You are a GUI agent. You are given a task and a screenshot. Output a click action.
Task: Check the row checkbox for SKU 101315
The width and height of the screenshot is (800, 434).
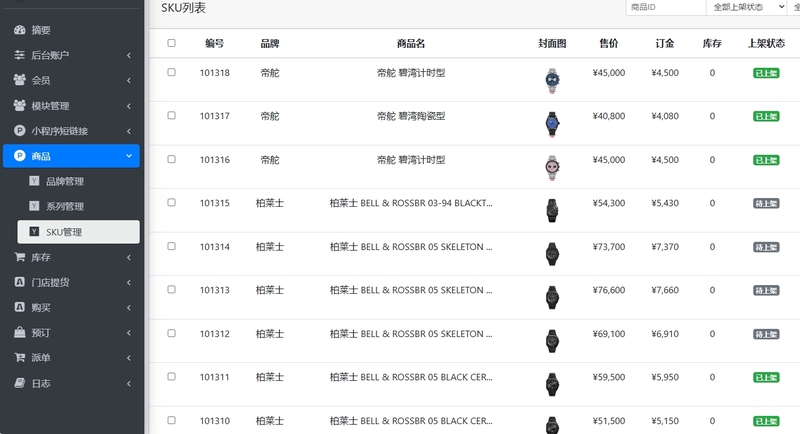point(171,202)
